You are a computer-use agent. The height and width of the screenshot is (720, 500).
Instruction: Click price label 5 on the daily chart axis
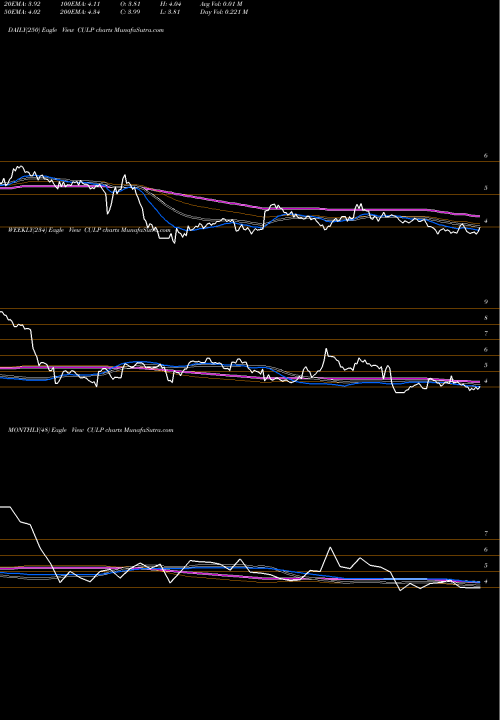coord(486,188)
